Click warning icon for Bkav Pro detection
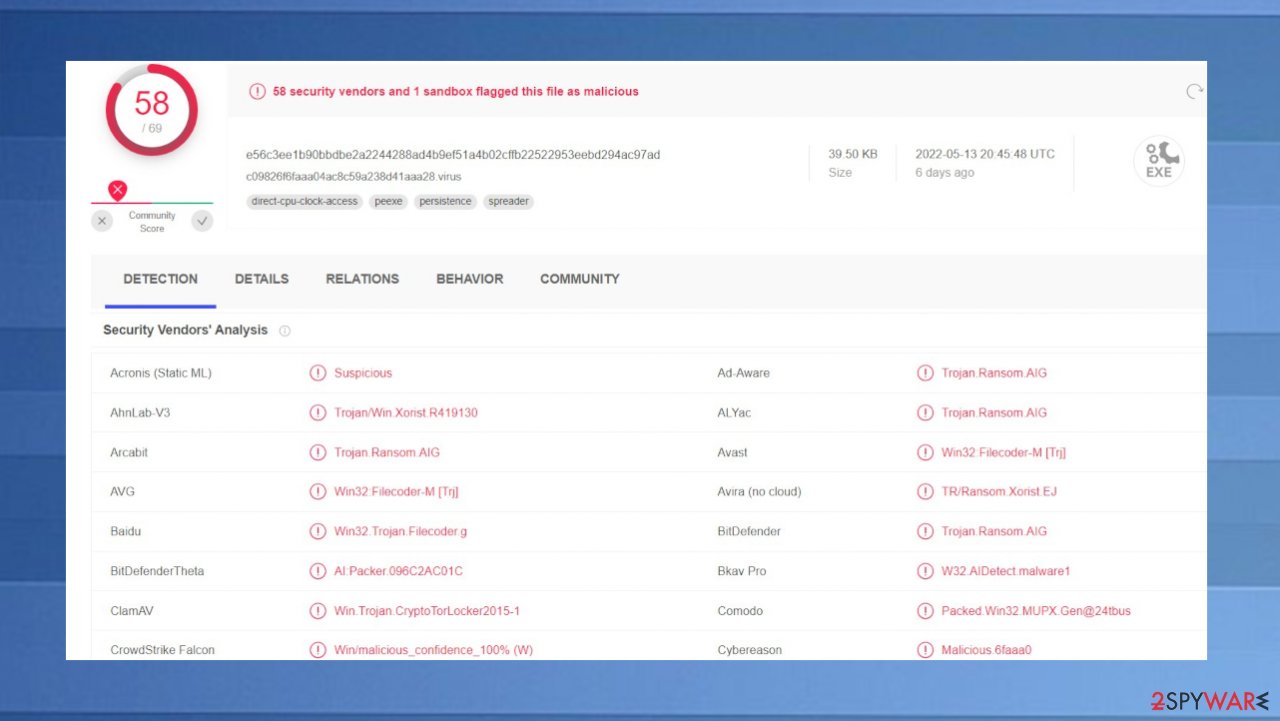 (x=925, y=571)
